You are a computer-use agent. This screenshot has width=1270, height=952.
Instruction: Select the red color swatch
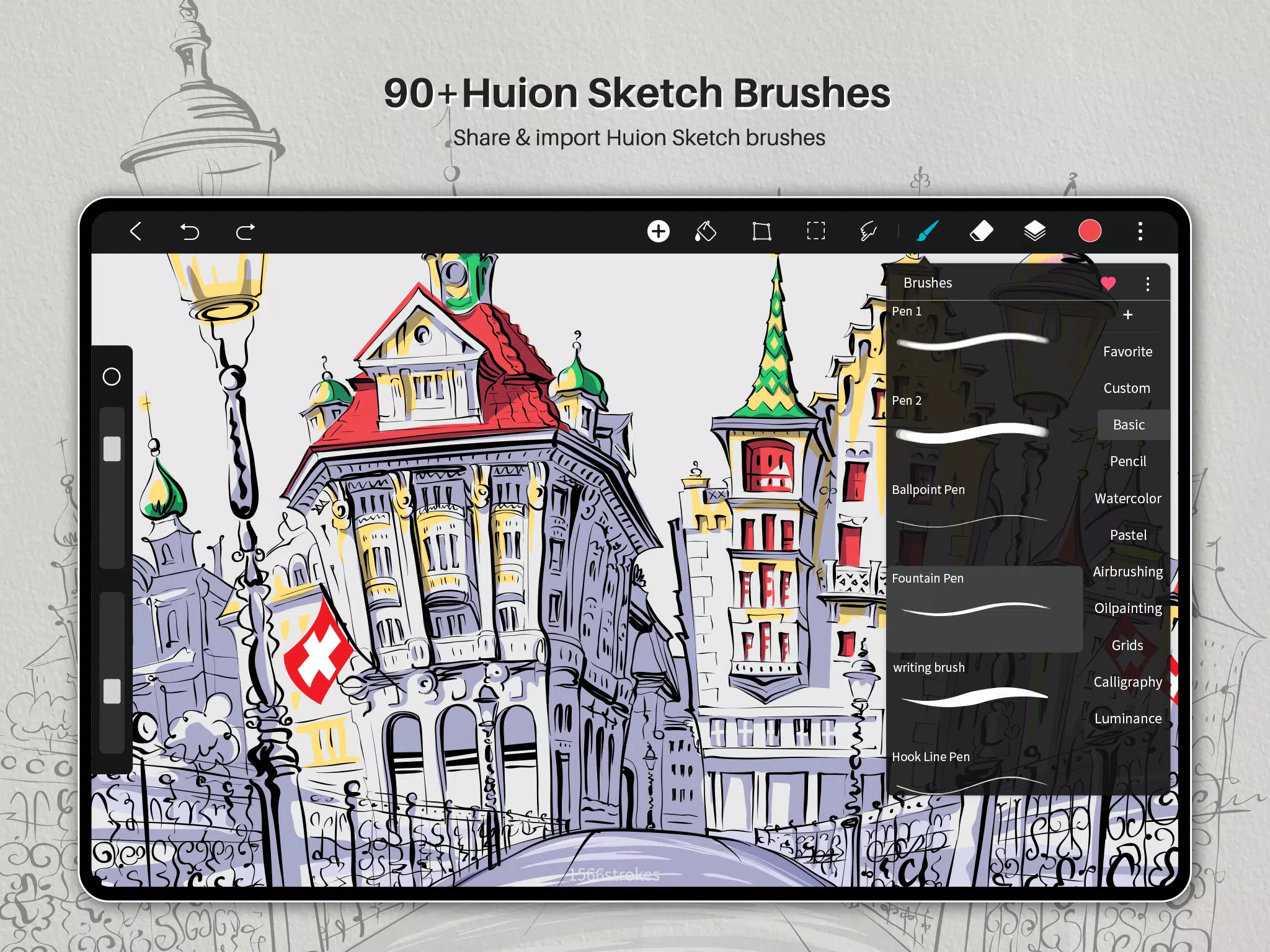[x=1090, y=230]
